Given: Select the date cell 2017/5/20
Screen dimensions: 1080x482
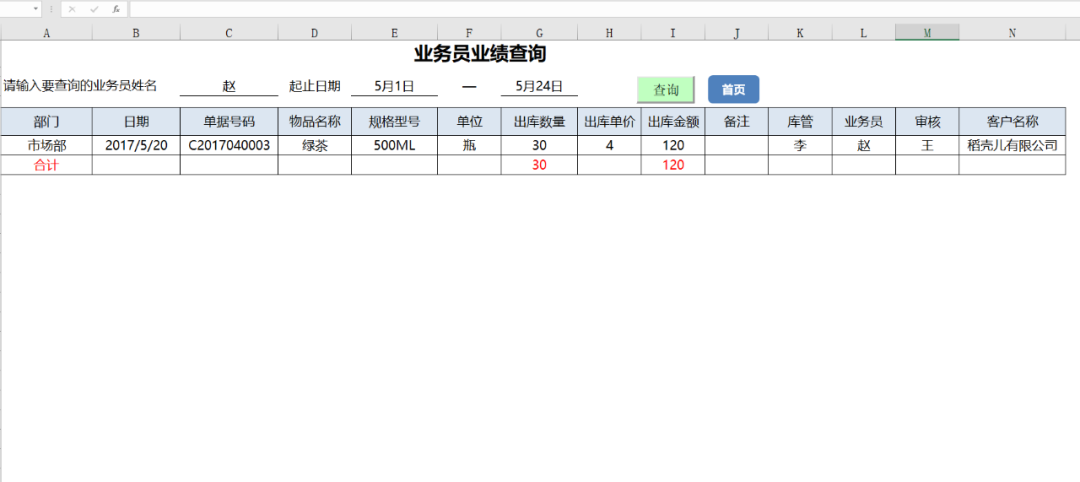Looking at the screenshot, I should [136, 146].
